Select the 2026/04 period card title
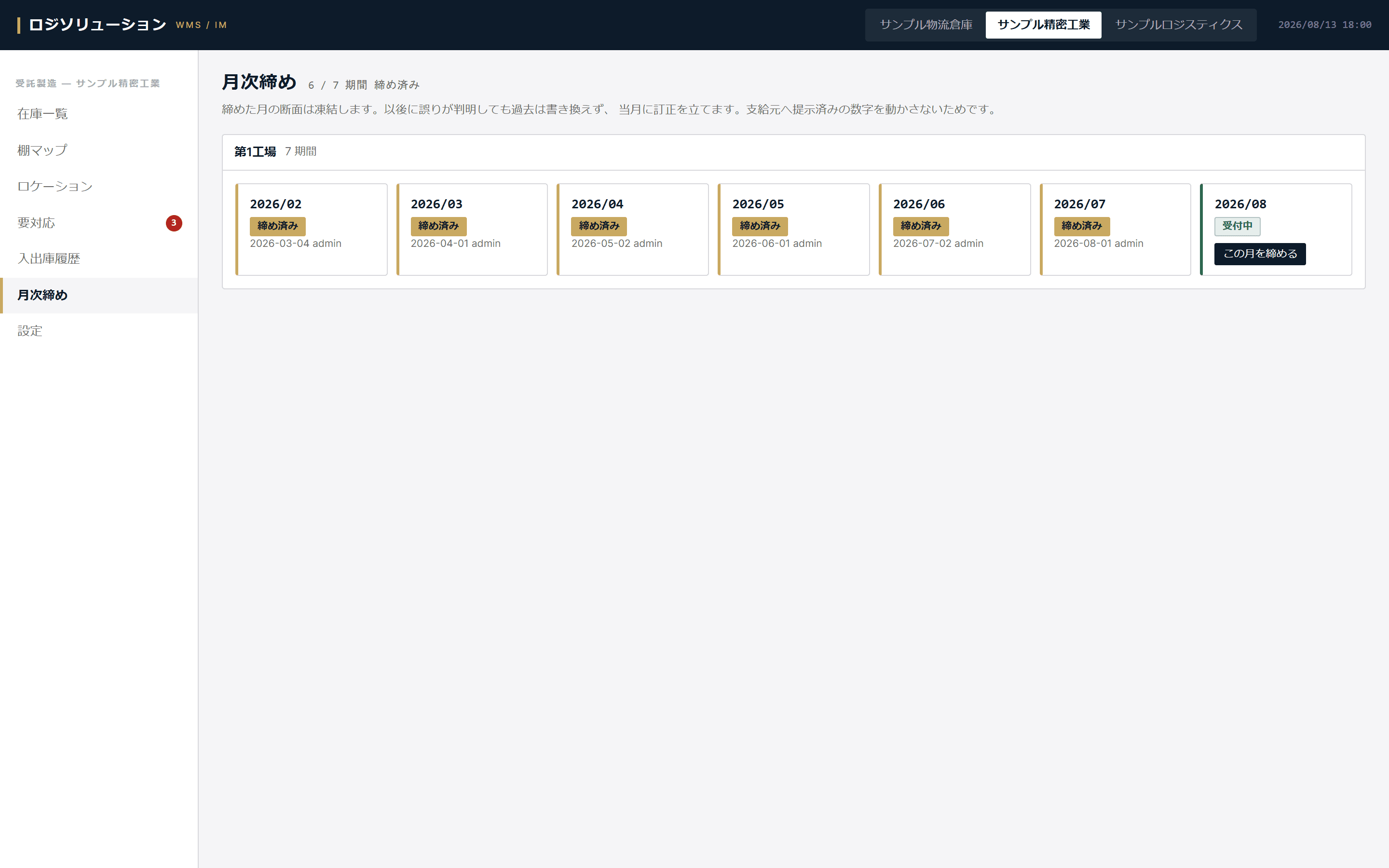The image size is (1389, 868). click(597, 204)
